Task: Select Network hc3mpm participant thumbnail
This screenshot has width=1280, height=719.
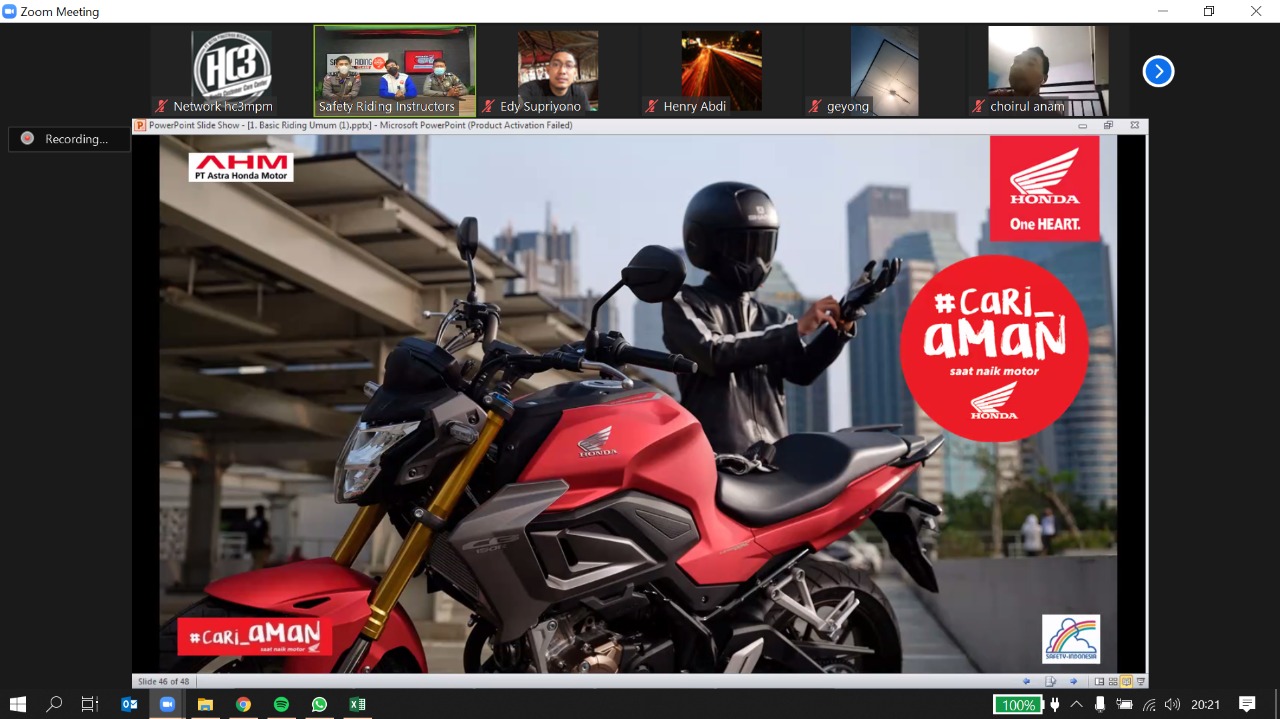Action: point(231,71)
